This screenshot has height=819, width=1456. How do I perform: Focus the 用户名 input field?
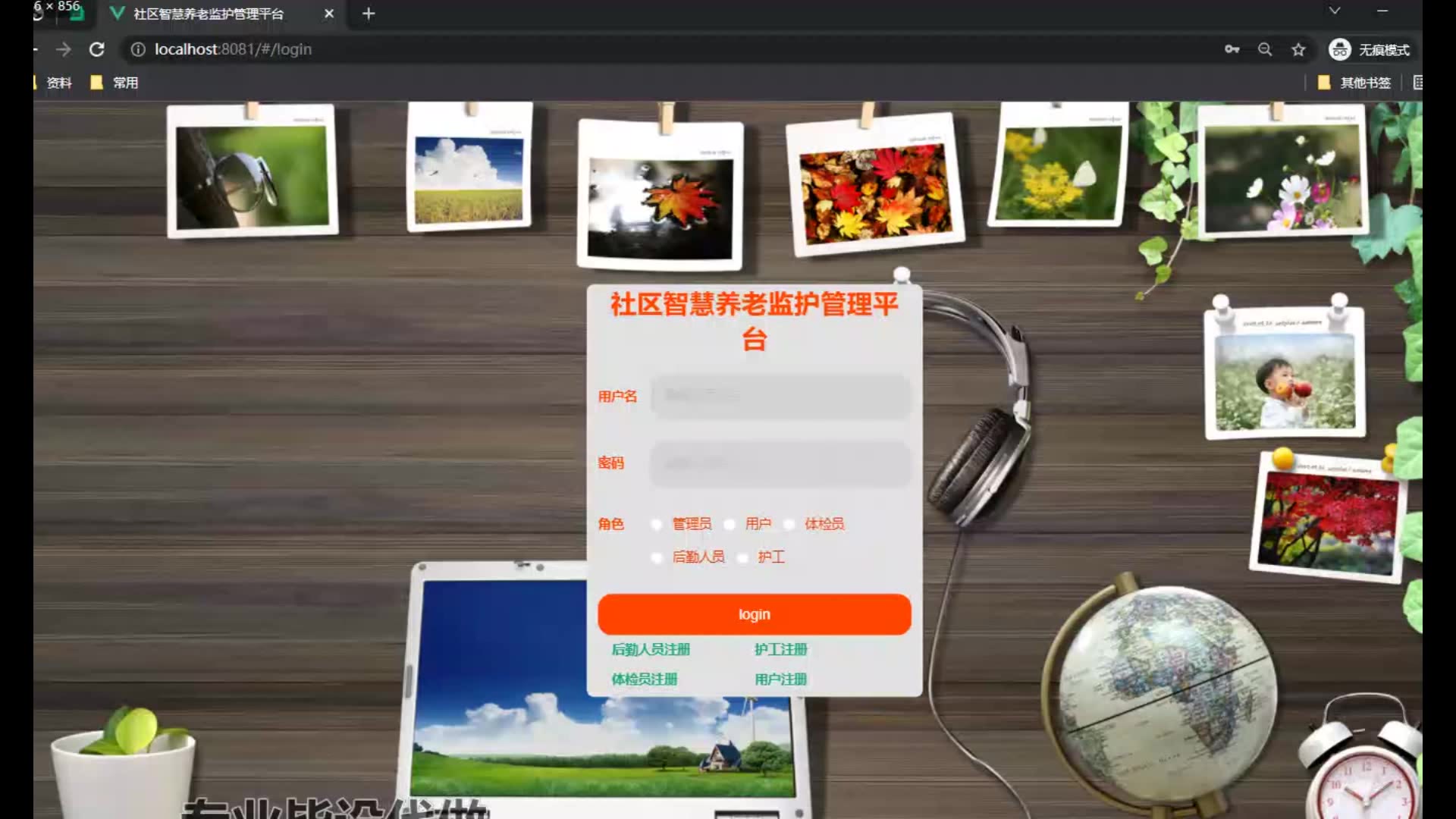coord(780,396)
